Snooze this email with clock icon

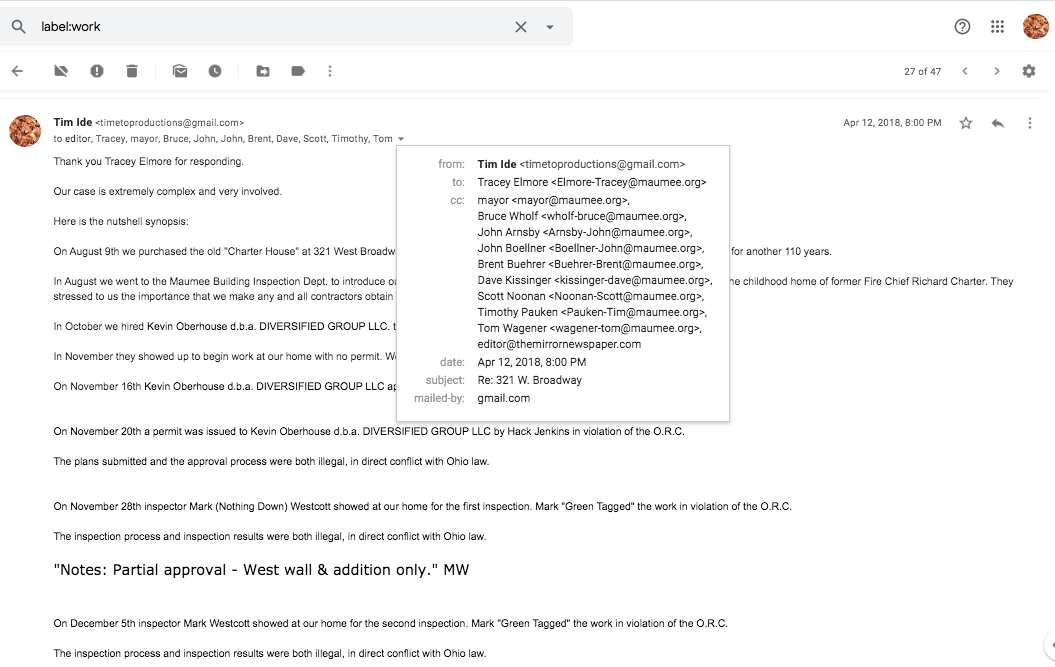pyautogui.click(x=215, y=71)
